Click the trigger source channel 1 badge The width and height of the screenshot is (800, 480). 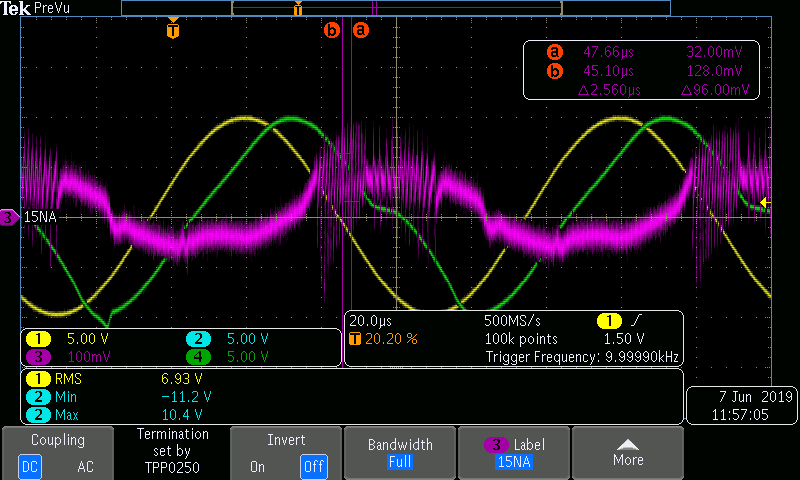tap(609, 321)
